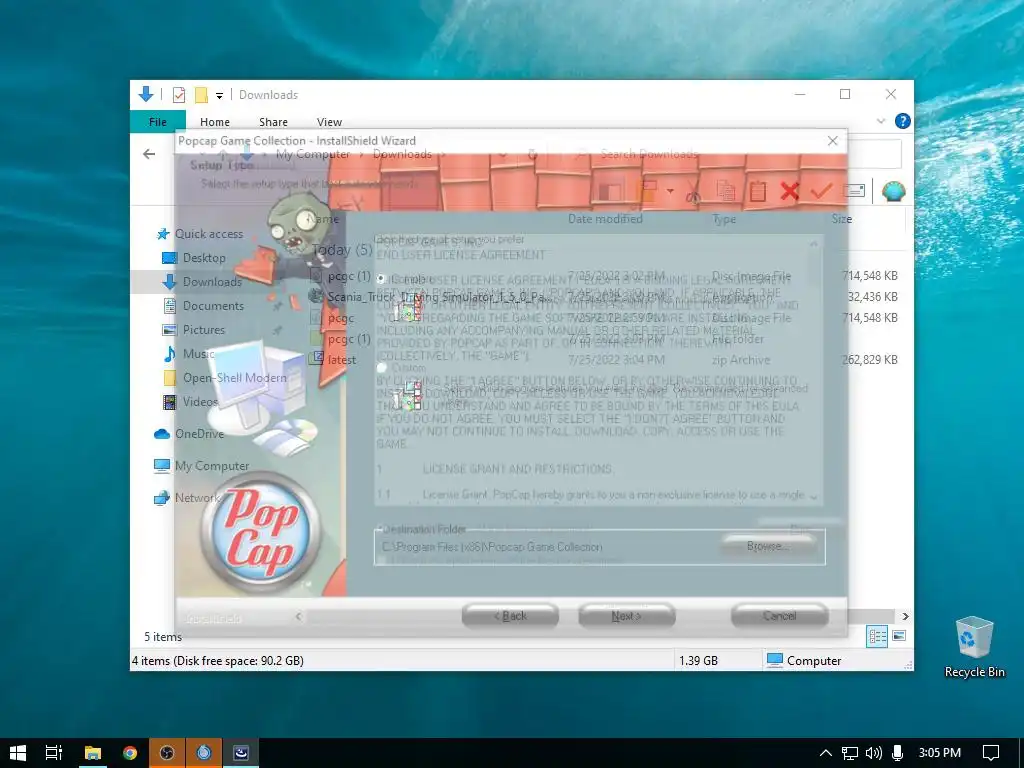Sort by the Date modified column header
This screenshot has height=768, width=1024.
(605, 219)
